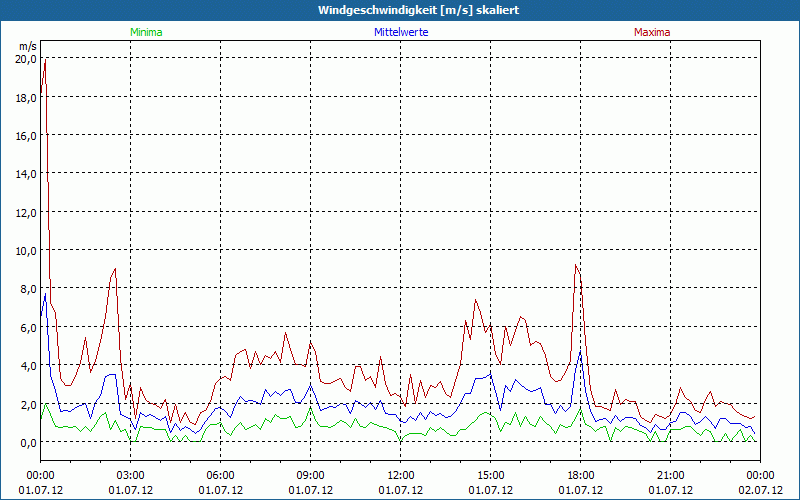The image size is (800, 500).
Task: Click the 18:00 time axis label
Action: pyautogui.click(x=581, y=476)
